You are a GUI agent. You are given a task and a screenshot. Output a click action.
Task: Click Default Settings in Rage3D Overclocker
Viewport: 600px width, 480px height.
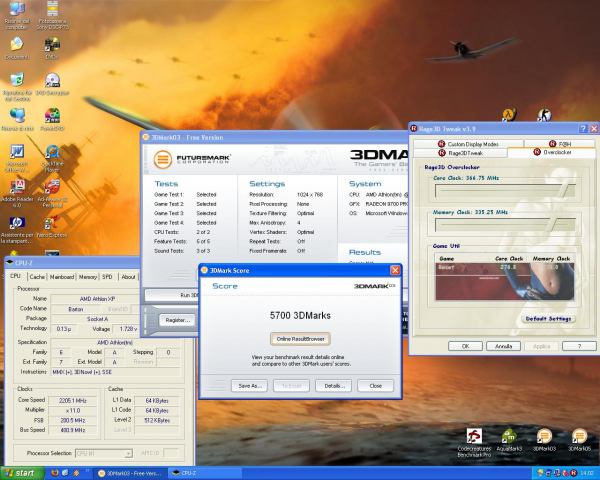(x=548, y=318)
